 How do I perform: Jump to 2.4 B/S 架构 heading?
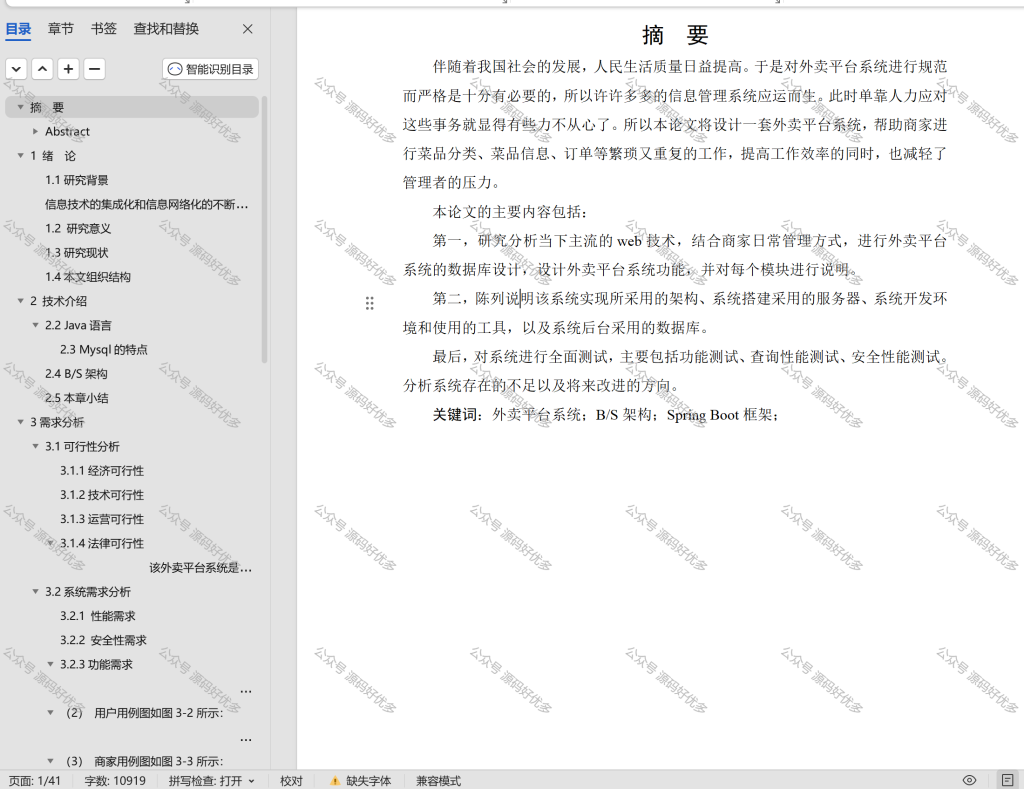pos(76,374)
